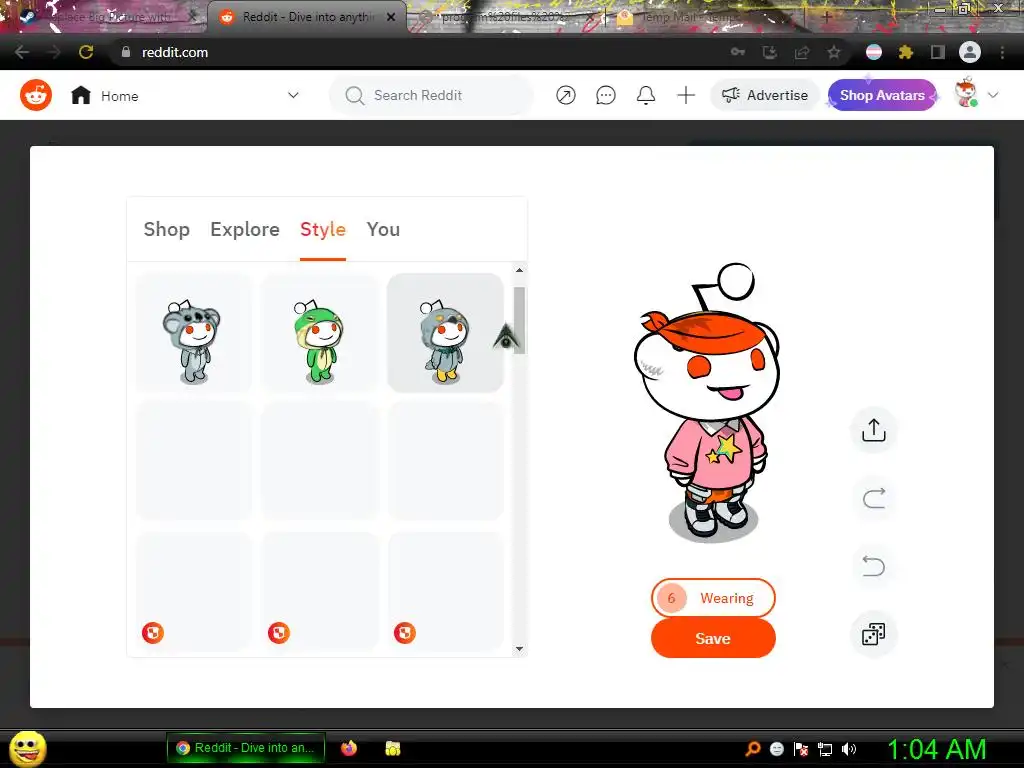Click the user avatar in the header
This screenshot has width=1024, height=768.
[966, 93]
